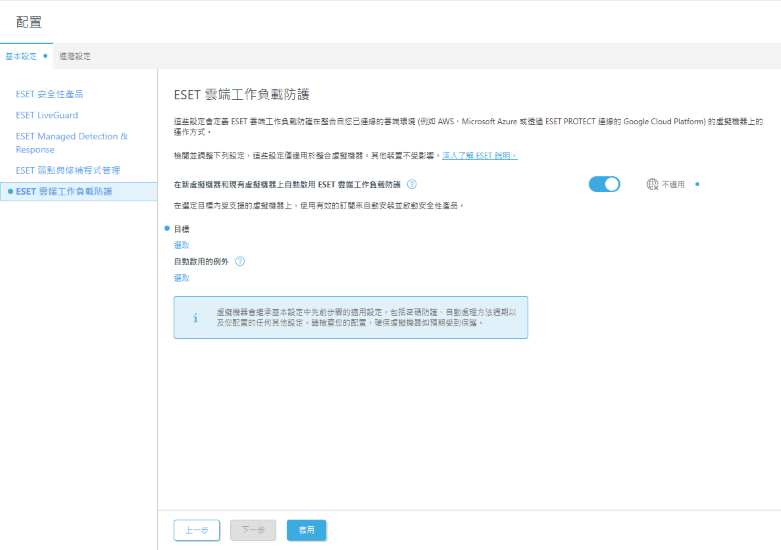This screenshot has height=550, width=781.
Task: Click the 上一步 button
Action: click(197, 530)
